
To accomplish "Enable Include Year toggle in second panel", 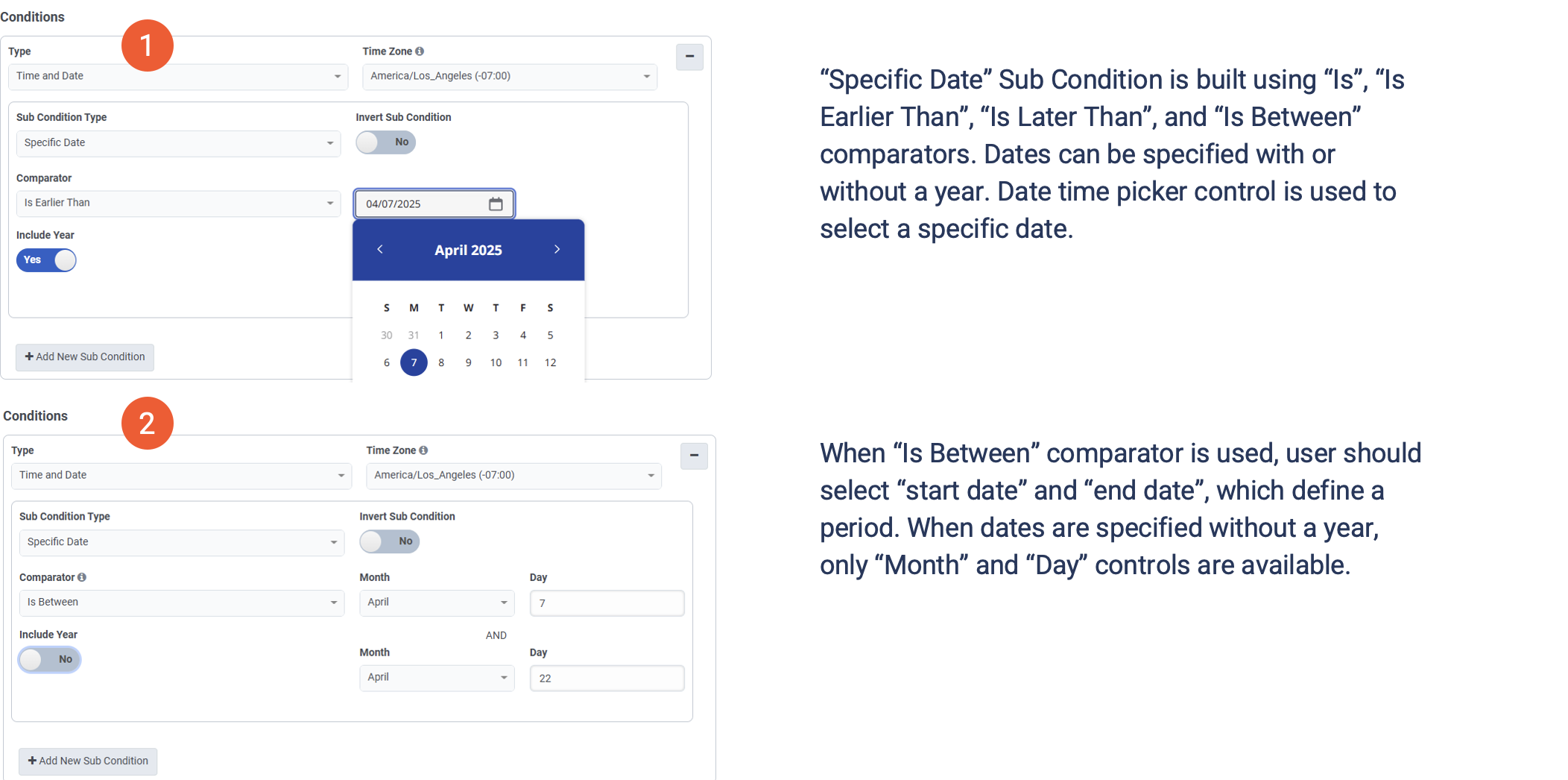I will (x=49, y=659).
